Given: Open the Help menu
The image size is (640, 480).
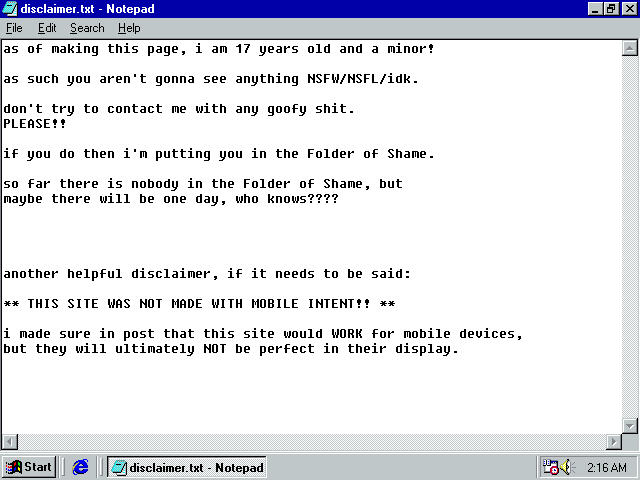Looking at the screenshot, I should (x=129, y=28).
